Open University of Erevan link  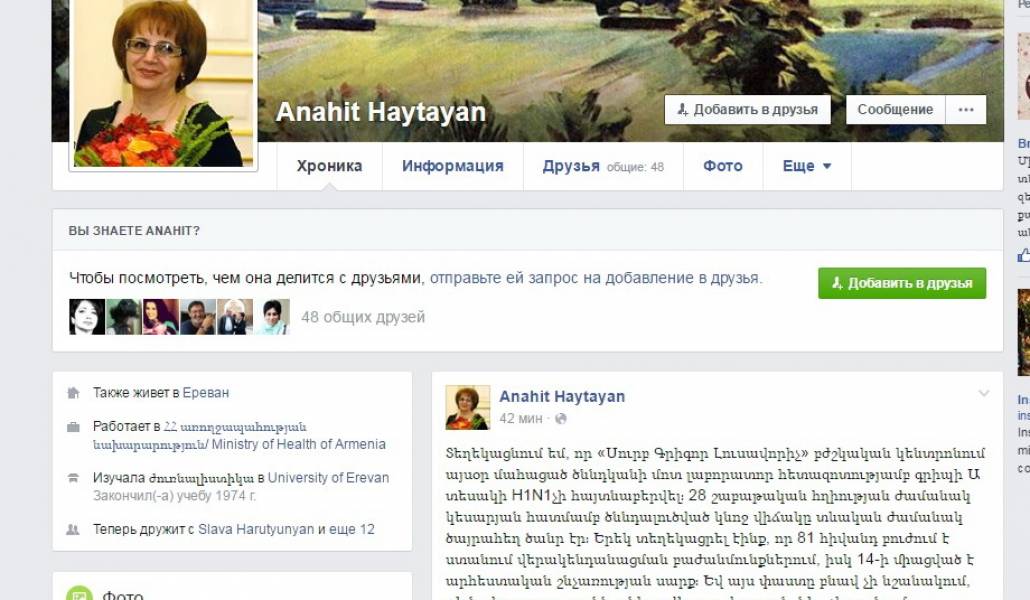[328, 478]
